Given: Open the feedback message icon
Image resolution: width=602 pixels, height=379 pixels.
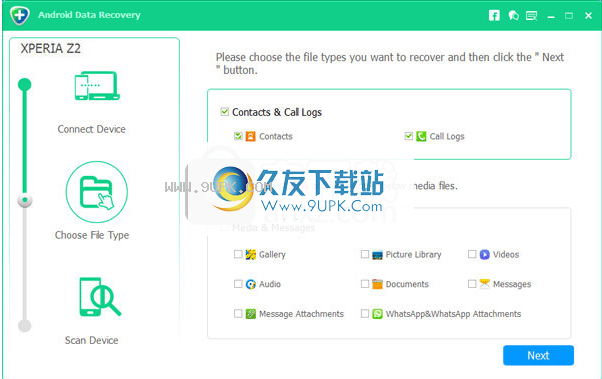Looking at the screenshot, I should (531, 16).
